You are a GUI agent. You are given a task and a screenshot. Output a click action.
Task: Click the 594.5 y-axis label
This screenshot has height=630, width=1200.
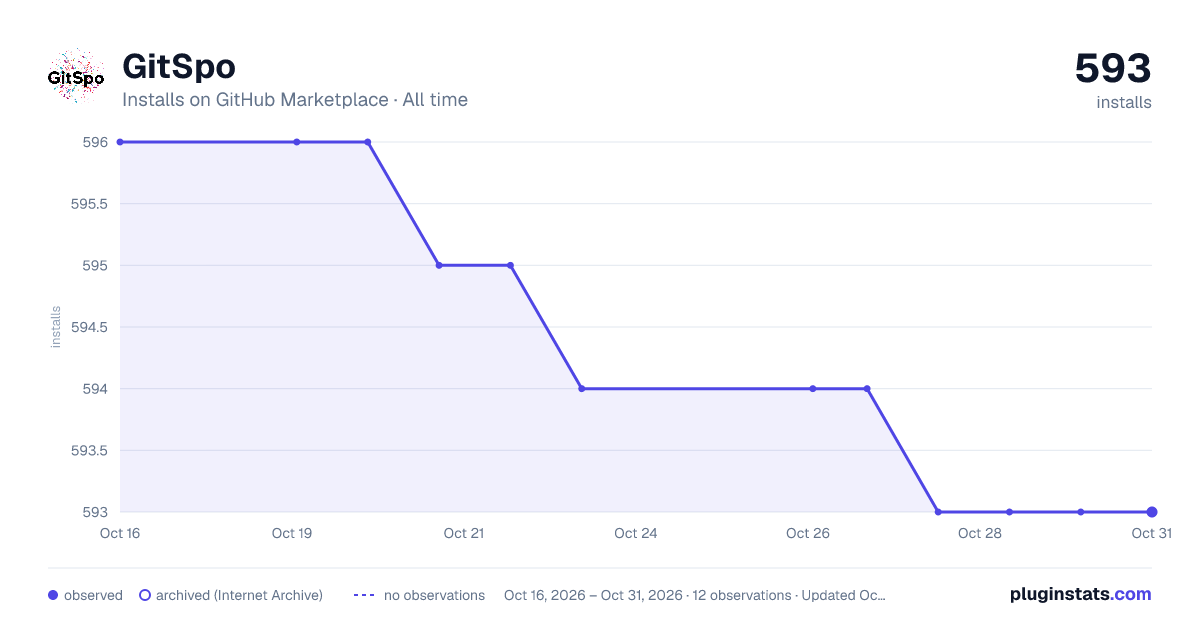tap(88, 327)
